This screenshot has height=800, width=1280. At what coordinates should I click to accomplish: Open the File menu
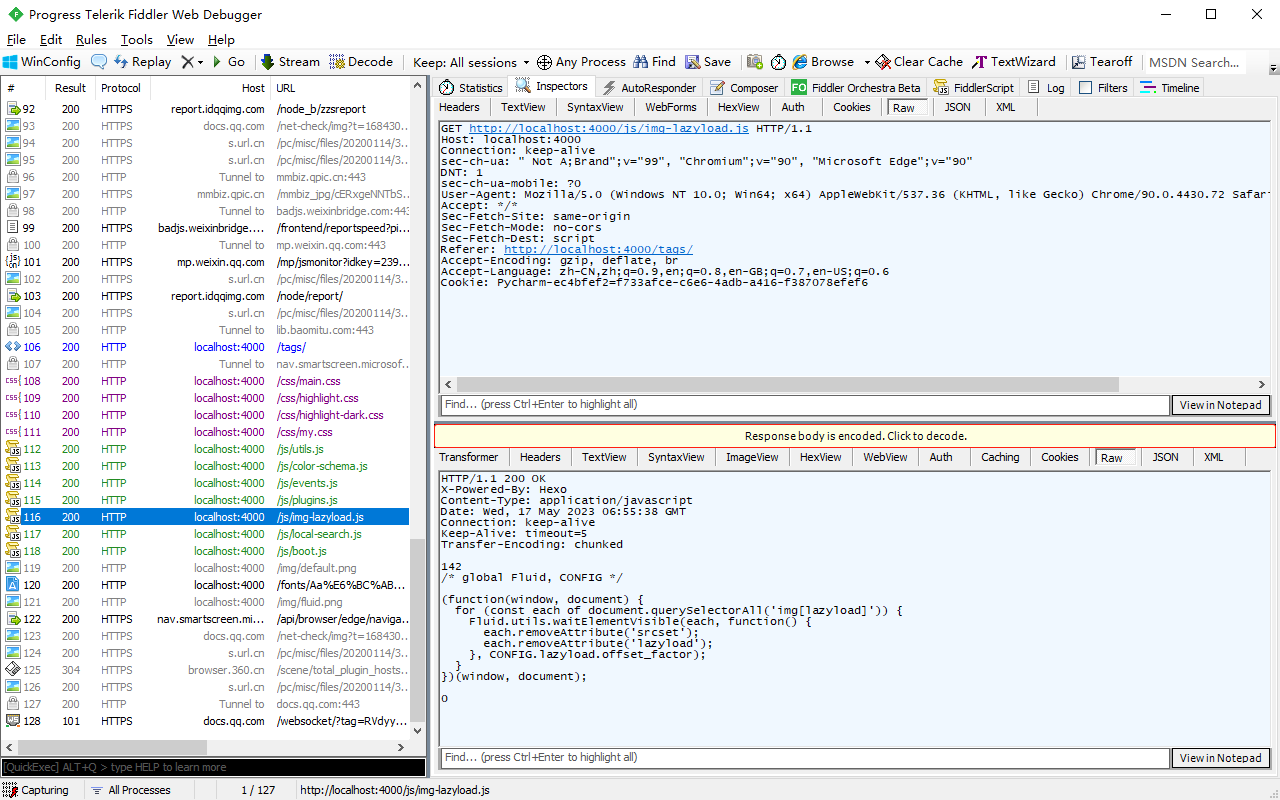16,40
